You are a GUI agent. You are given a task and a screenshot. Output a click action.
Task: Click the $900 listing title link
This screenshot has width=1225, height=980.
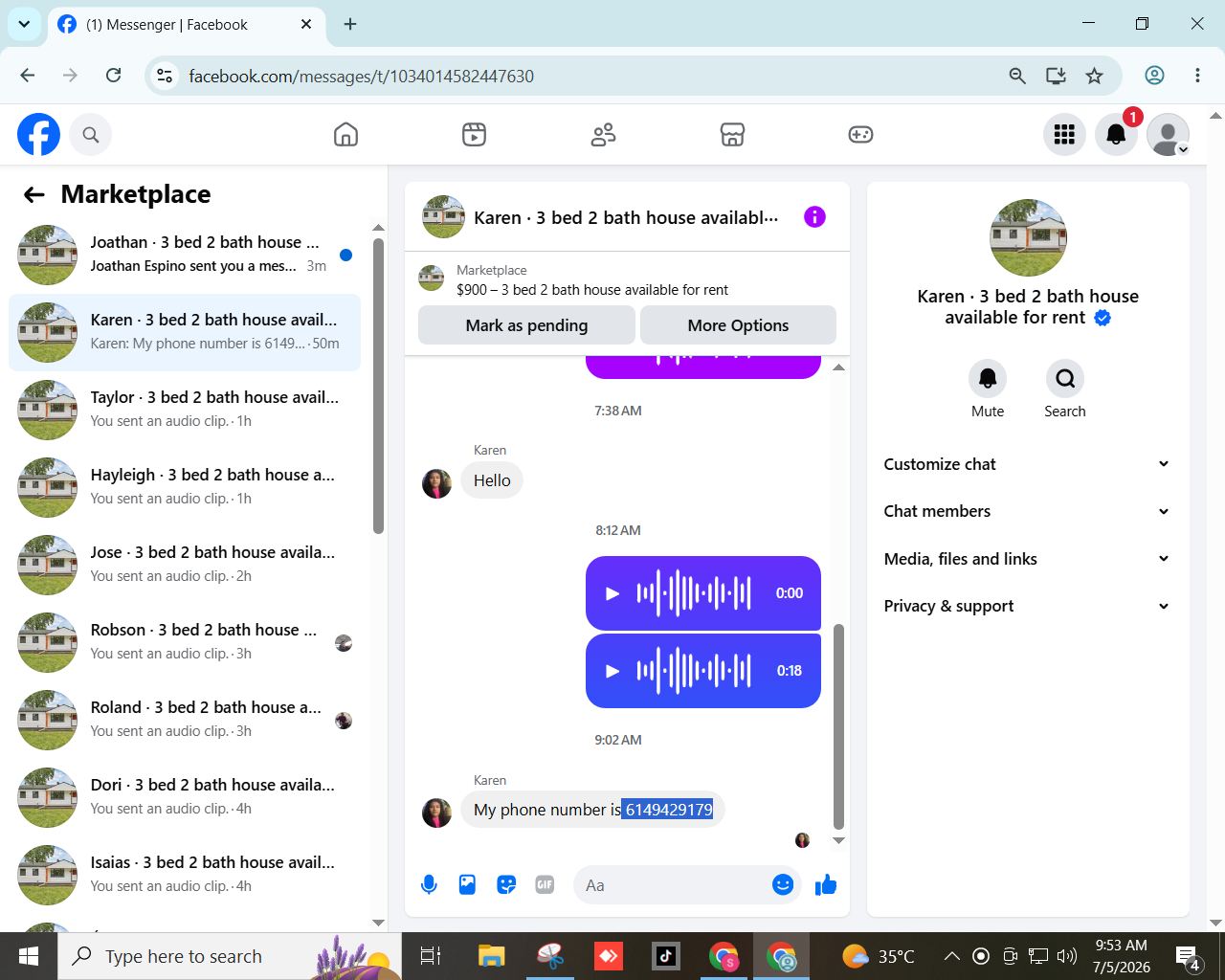pos(592,290)
